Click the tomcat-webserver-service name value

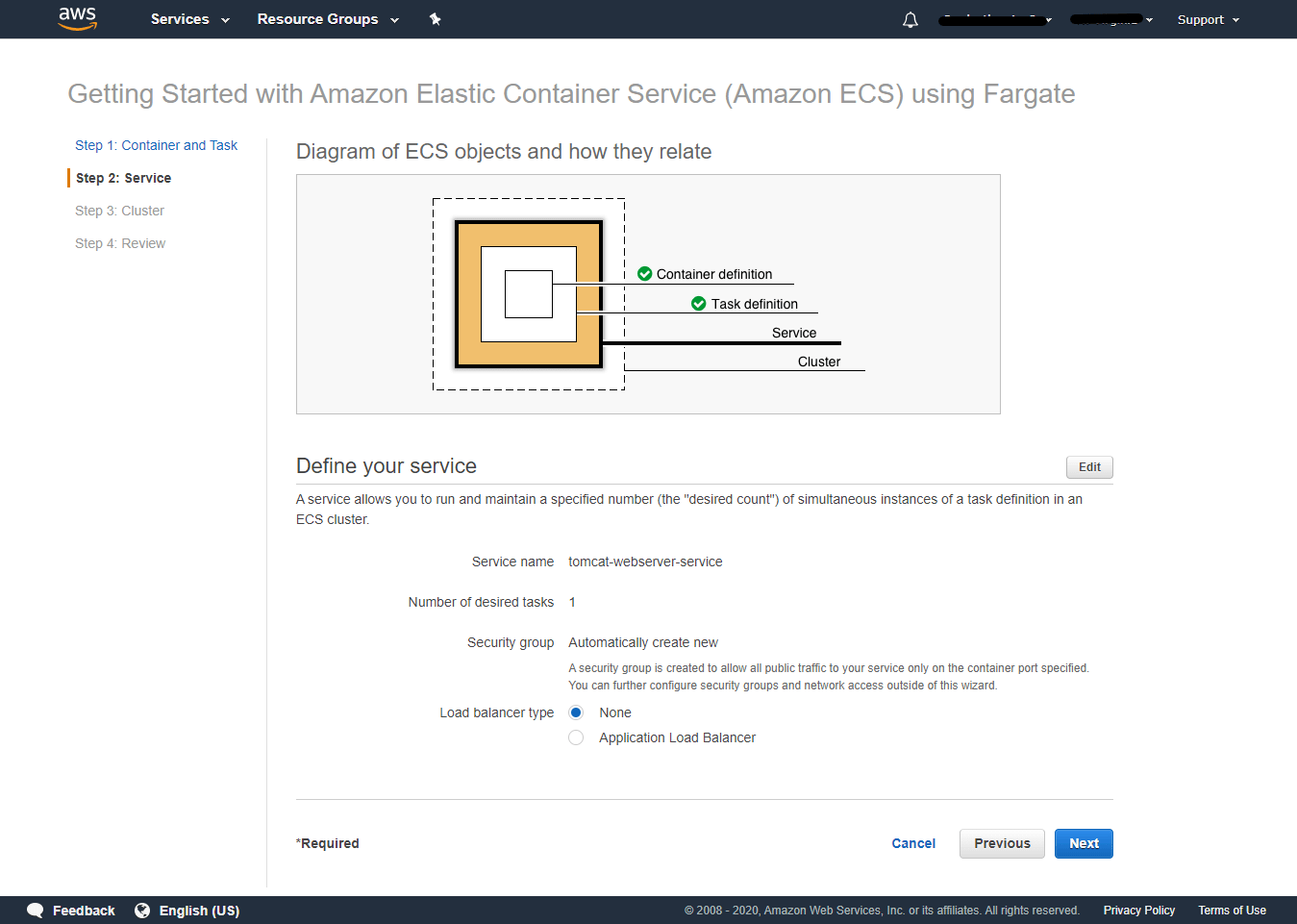pos(645,562)
